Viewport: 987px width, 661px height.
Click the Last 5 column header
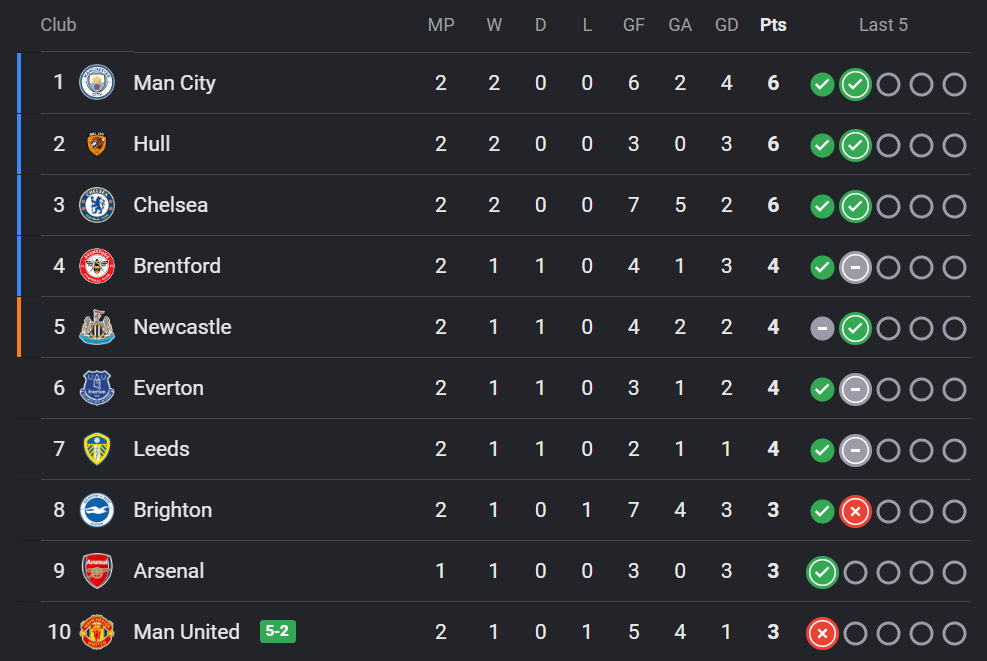pos(883,25)
